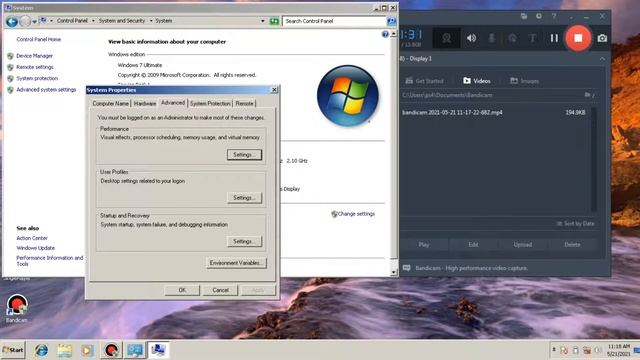Click the Bandicam Upload button

click(522, 244)
